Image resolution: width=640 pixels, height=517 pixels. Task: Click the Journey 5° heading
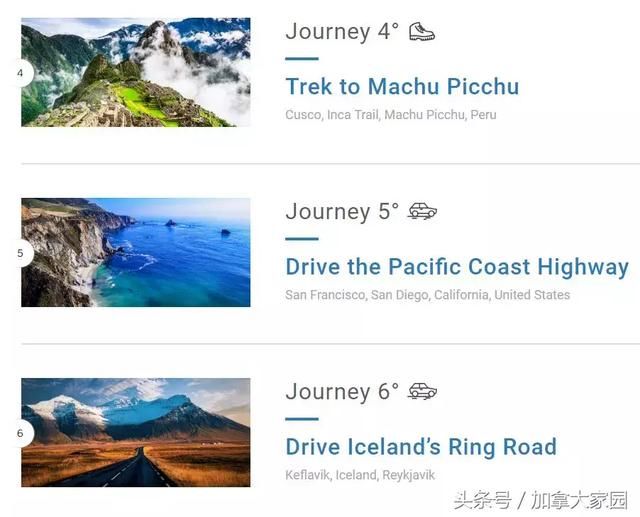342,211
